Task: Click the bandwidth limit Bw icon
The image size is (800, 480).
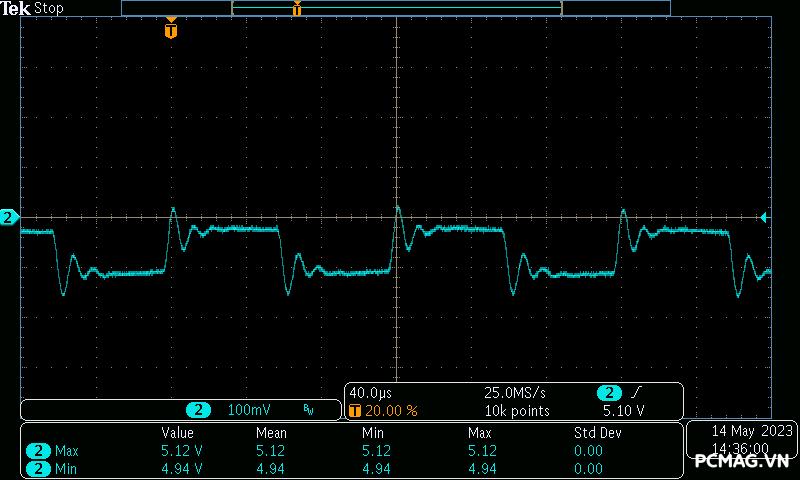Action: click(308, 410)
